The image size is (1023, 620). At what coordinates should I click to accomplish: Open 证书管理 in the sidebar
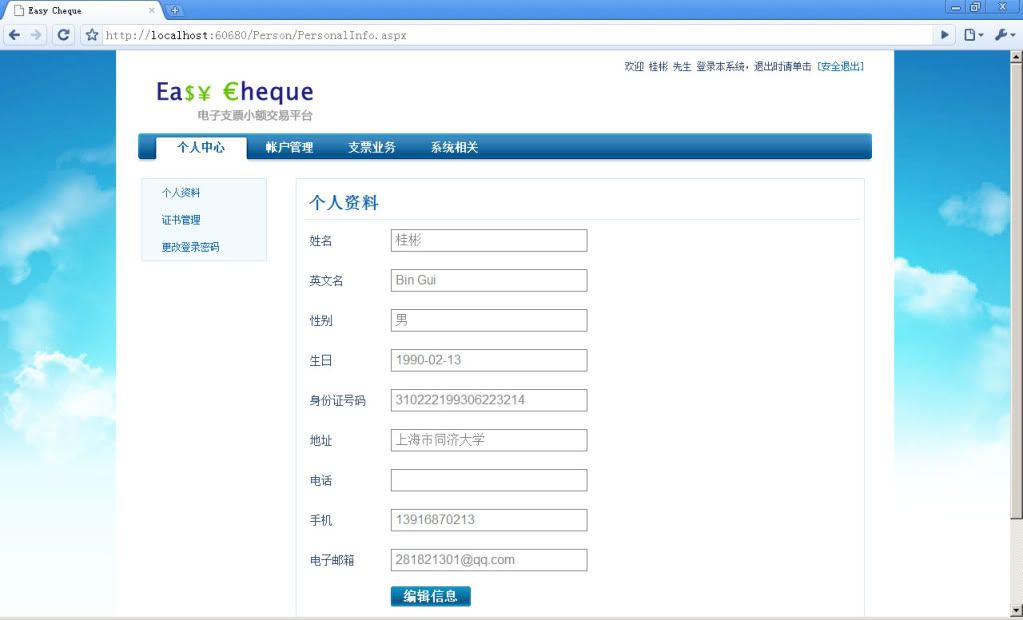[181, 220]
